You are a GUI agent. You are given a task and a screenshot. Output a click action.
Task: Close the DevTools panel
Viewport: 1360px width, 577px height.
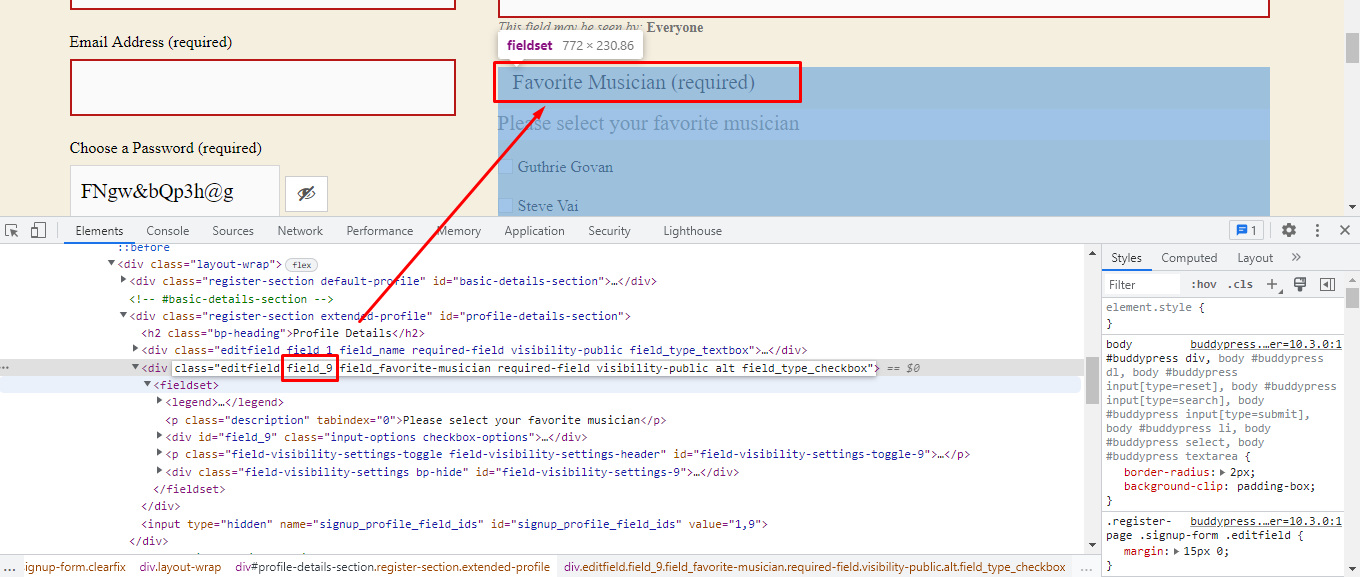click(1345, 230)
